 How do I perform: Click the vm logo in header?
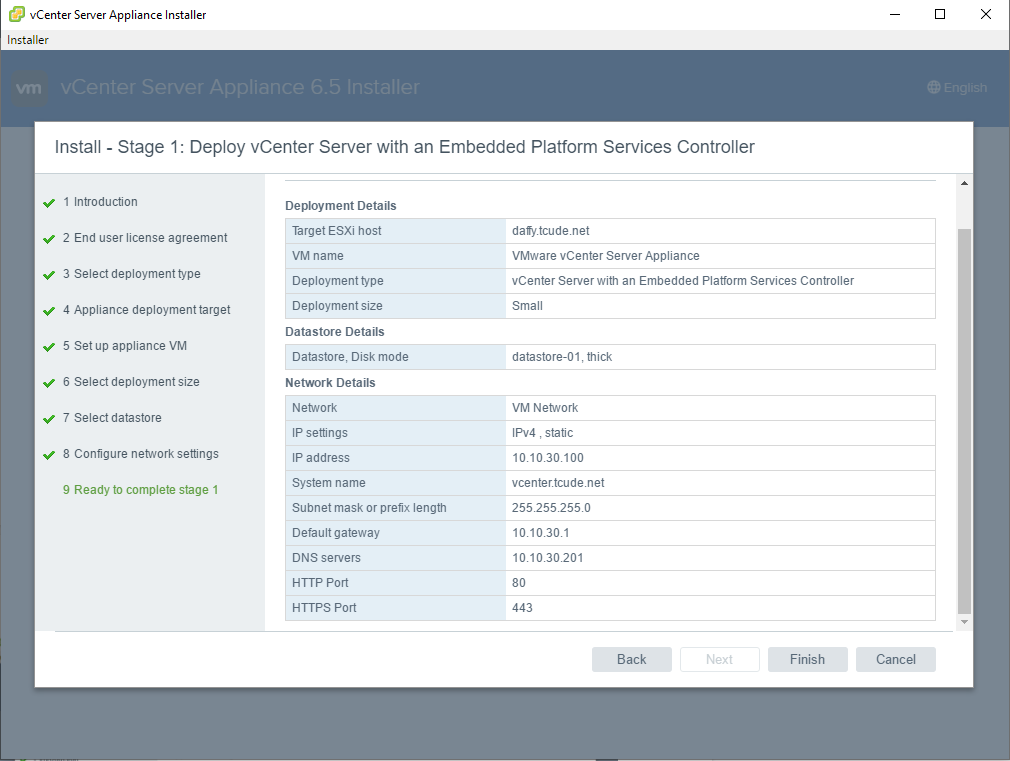(x=29, y=88)
